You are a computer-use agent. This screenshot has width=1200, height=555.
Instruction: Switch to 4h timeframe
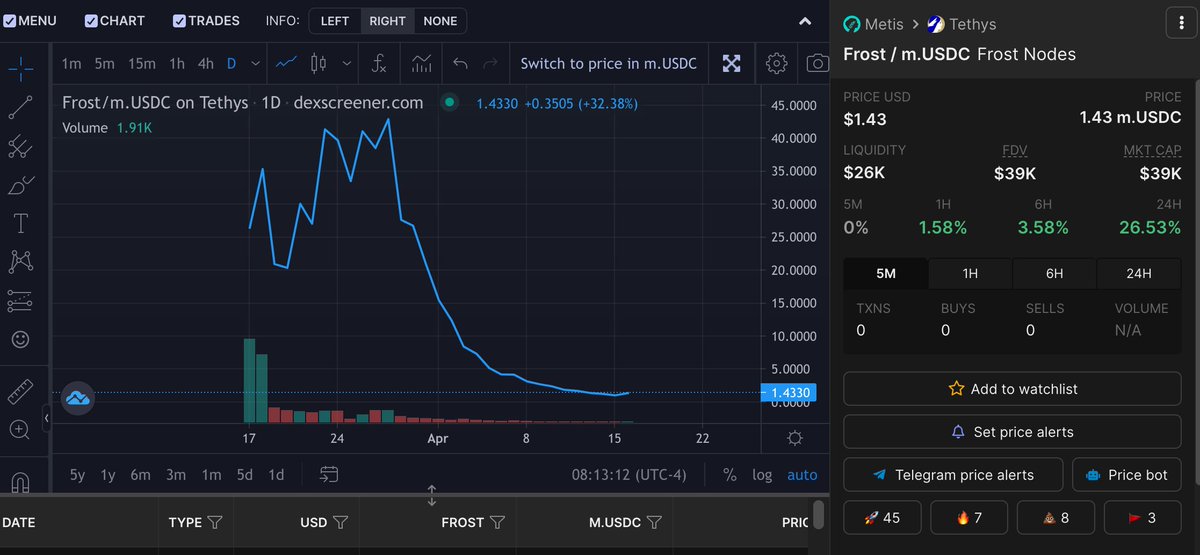[x=205, y=64]
